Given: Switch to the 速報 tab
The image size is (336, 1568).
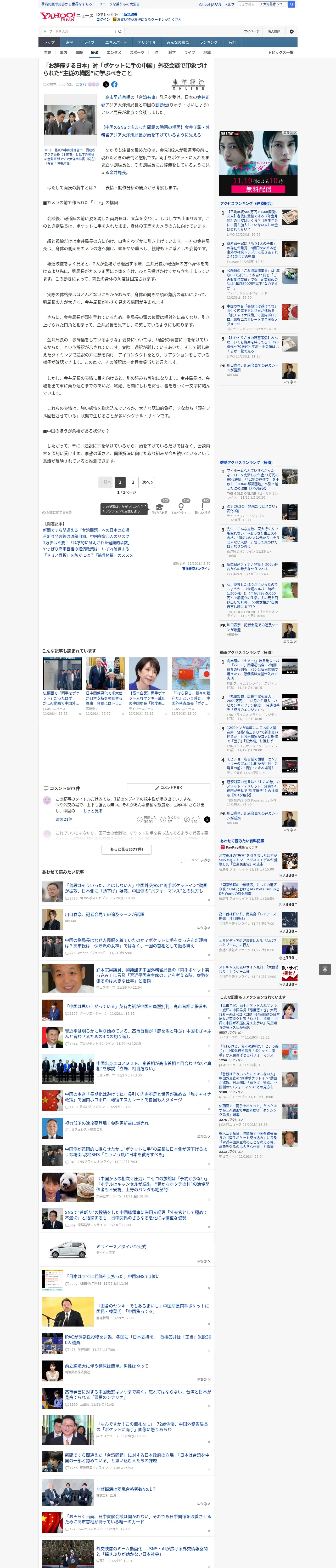Looking at the screenshot, I should pos(69,42).
